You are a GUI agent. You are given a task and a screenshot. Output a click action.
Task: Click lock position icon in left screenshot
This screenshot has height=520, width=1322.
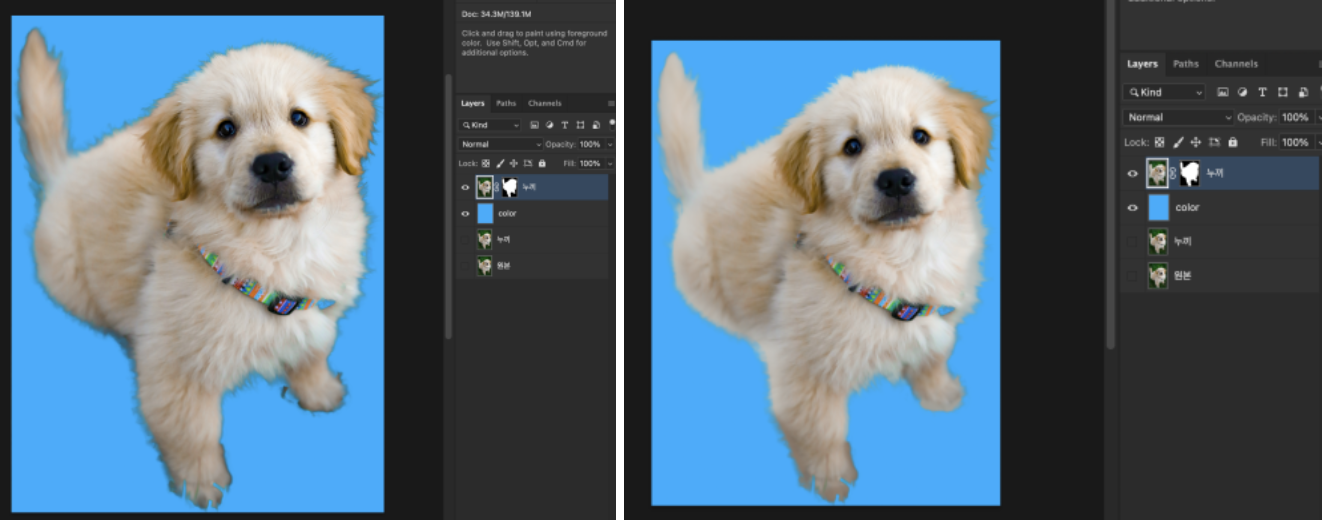click(x=514, y=163)
